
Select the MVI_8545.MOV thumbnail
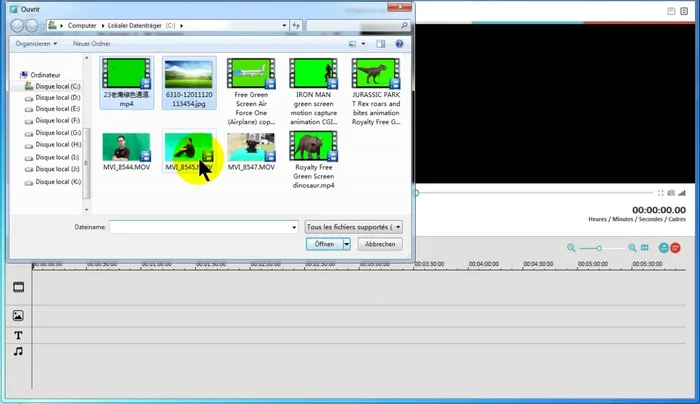pyautogui.click(x=189, y=152)
